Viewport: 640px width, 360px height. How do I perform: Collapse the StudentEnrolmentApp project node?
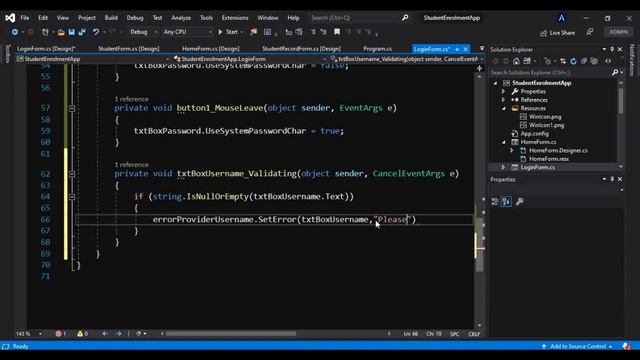click(x=496, y=83)
